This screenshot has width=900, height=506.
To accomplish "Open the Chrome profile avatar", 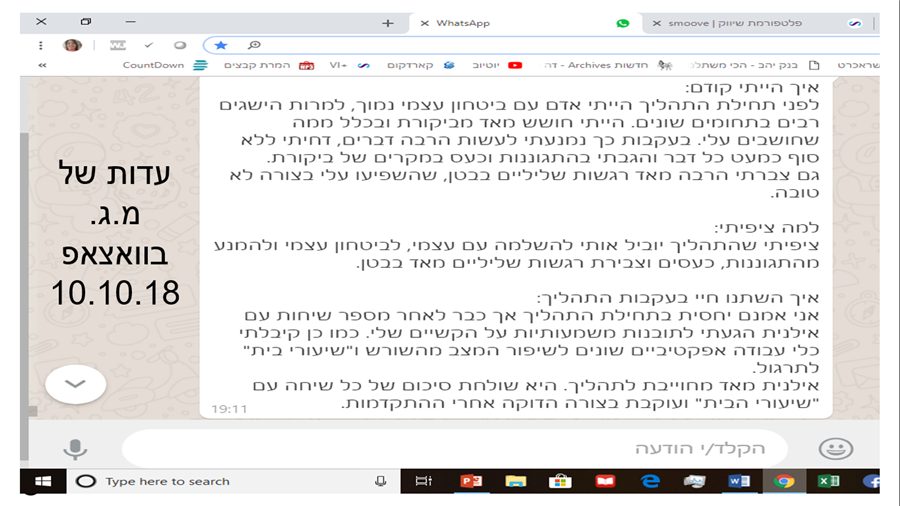I will coord(72,45).
